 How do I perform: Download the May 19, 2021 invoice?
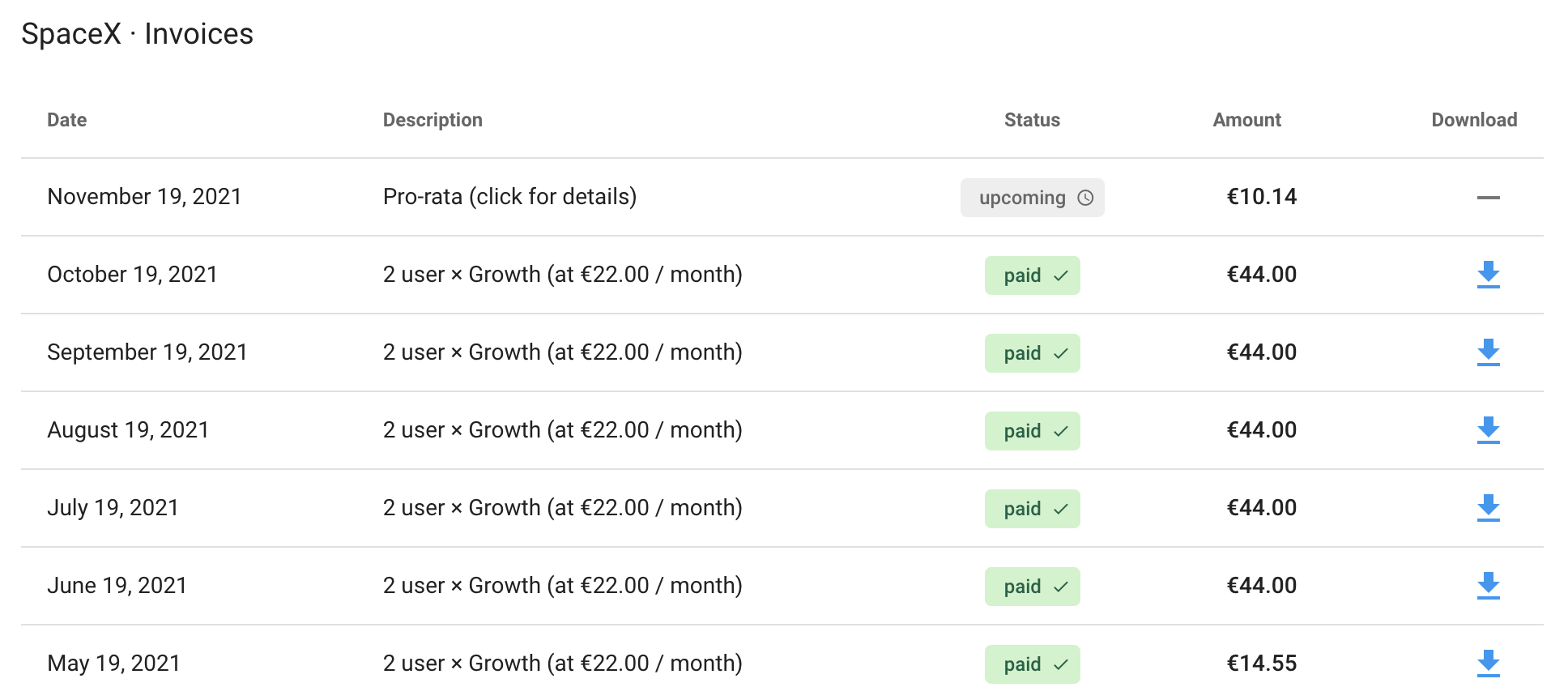point(1488,664)
